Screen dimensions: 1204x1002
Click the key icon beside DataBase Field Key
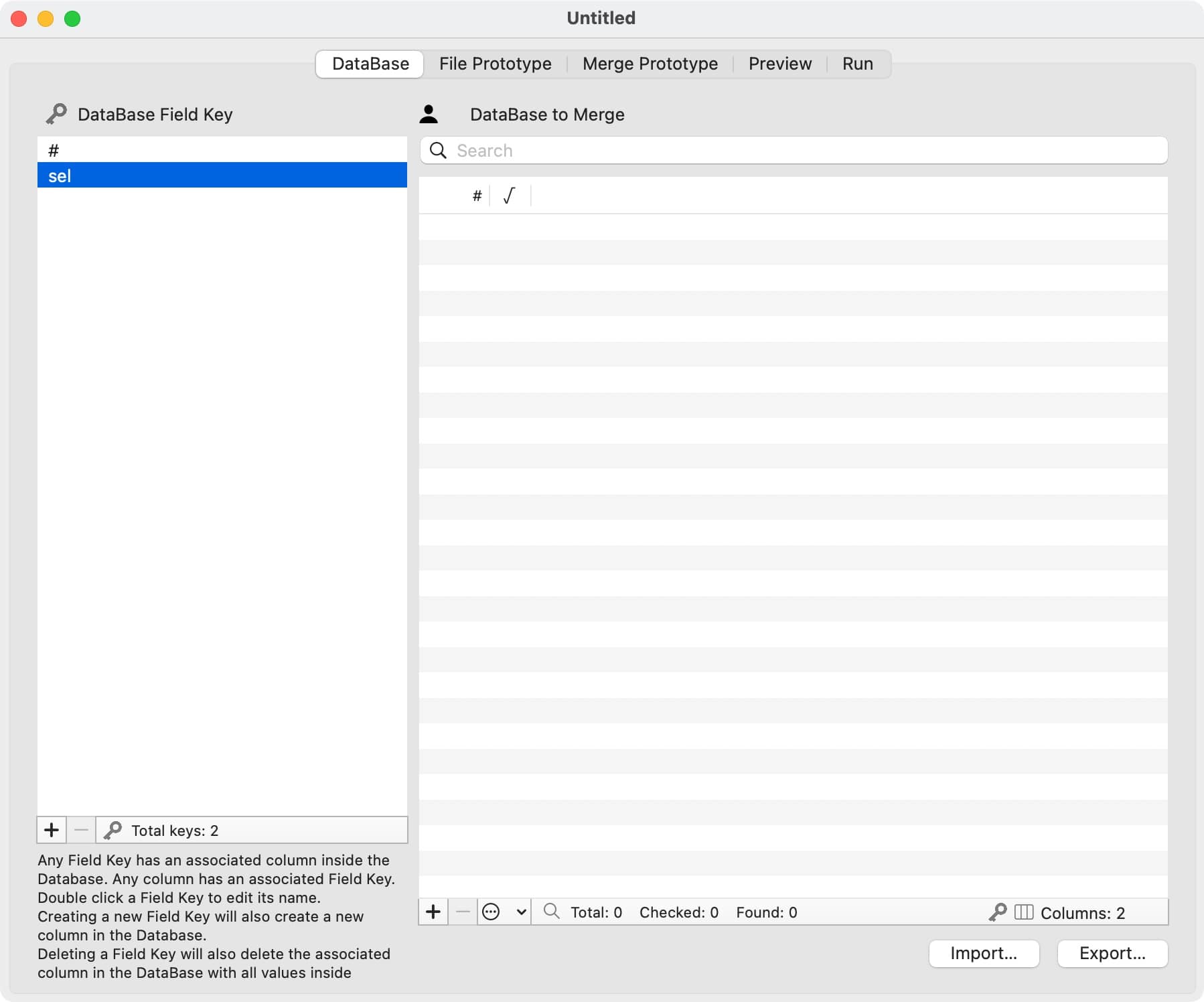[56, 114]
